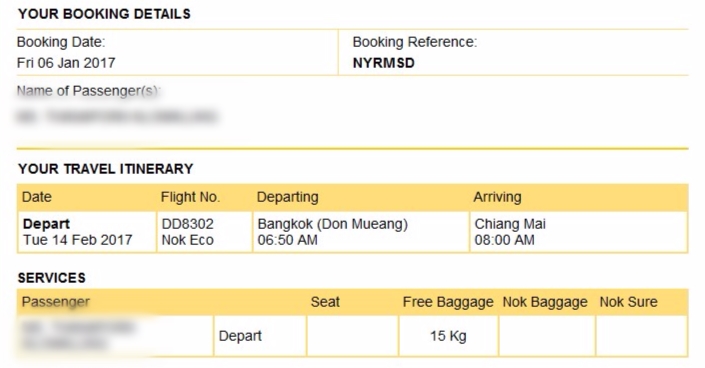The height and width of the screenshot is (368, 705).
Task: Click the Your Booking Details heading
Action: click(x=104, y=14)
